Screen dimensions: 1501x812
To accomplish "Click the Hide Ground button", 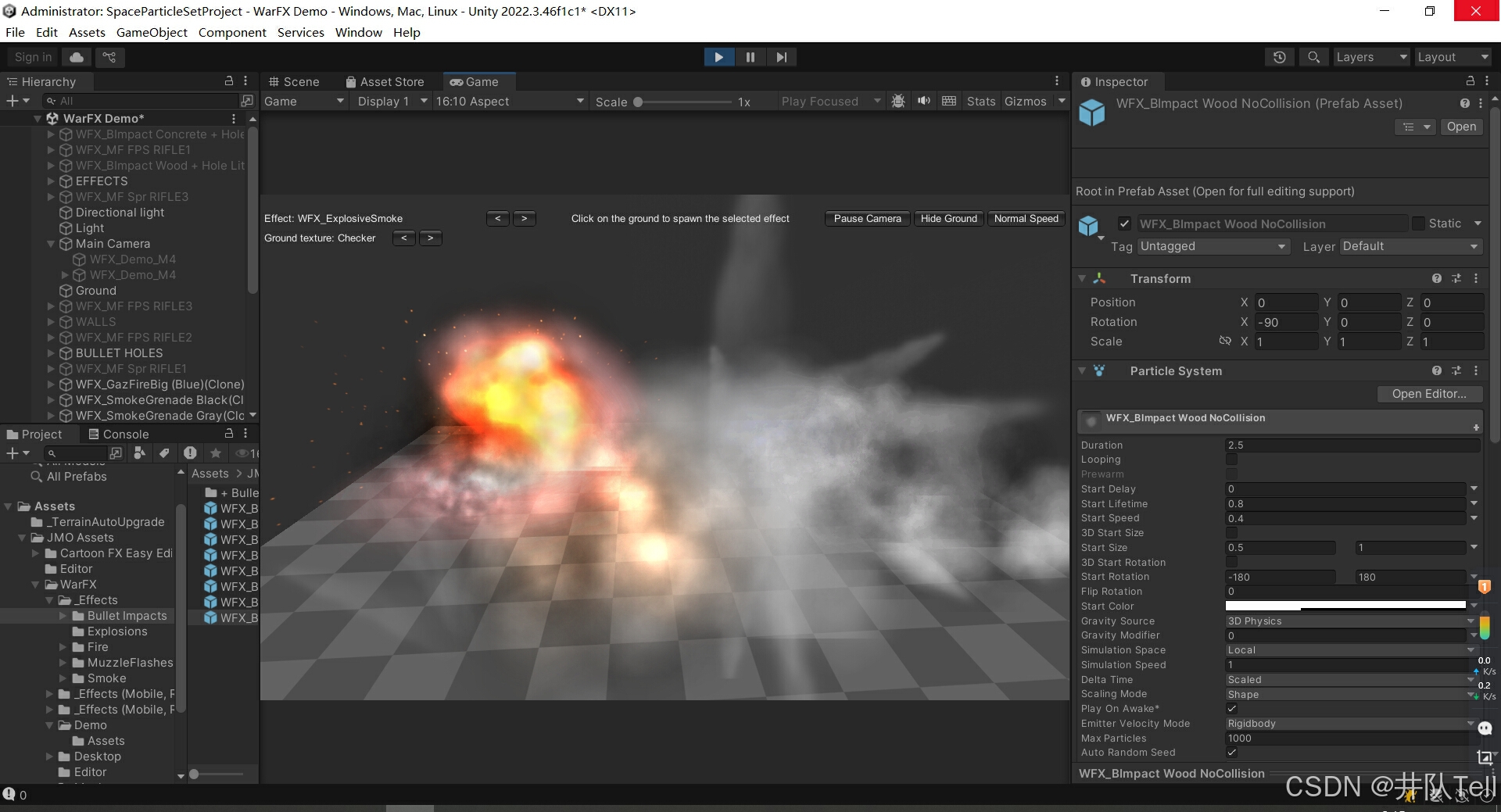I will [x=948, y=219].
